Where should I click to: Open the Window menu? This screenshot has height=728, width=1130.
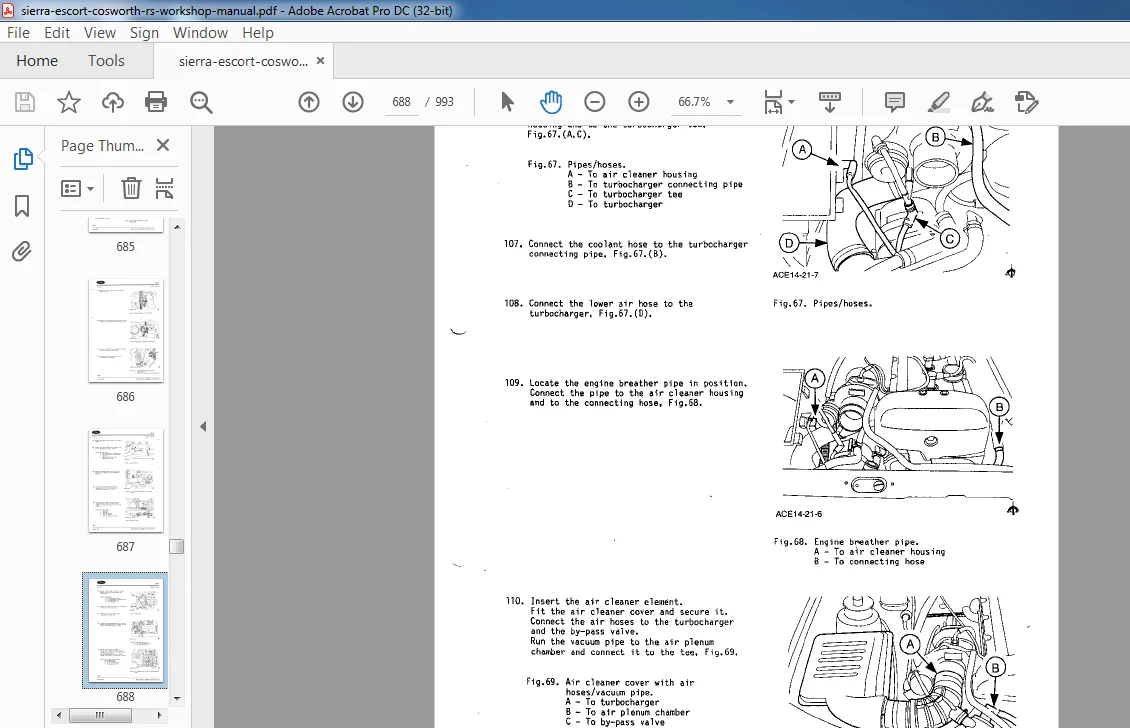(200, 32)
